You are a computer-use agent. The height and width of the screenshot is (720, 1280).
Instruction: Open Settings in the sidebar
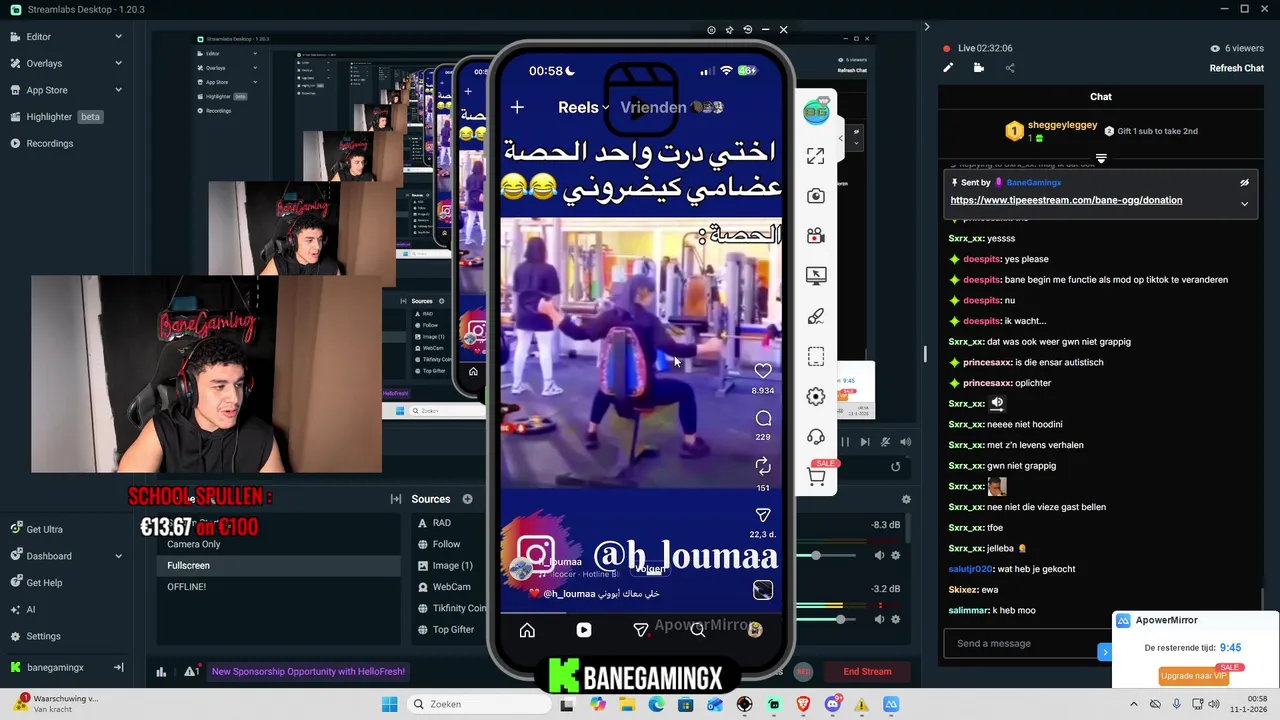[43, 636]
